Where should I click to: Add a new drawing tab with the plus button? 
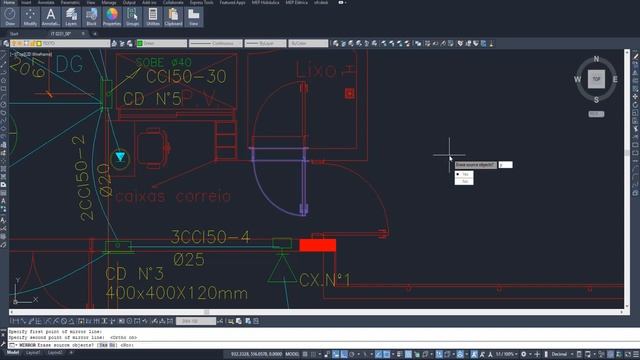pyautogui.click(x=95, y=34)
